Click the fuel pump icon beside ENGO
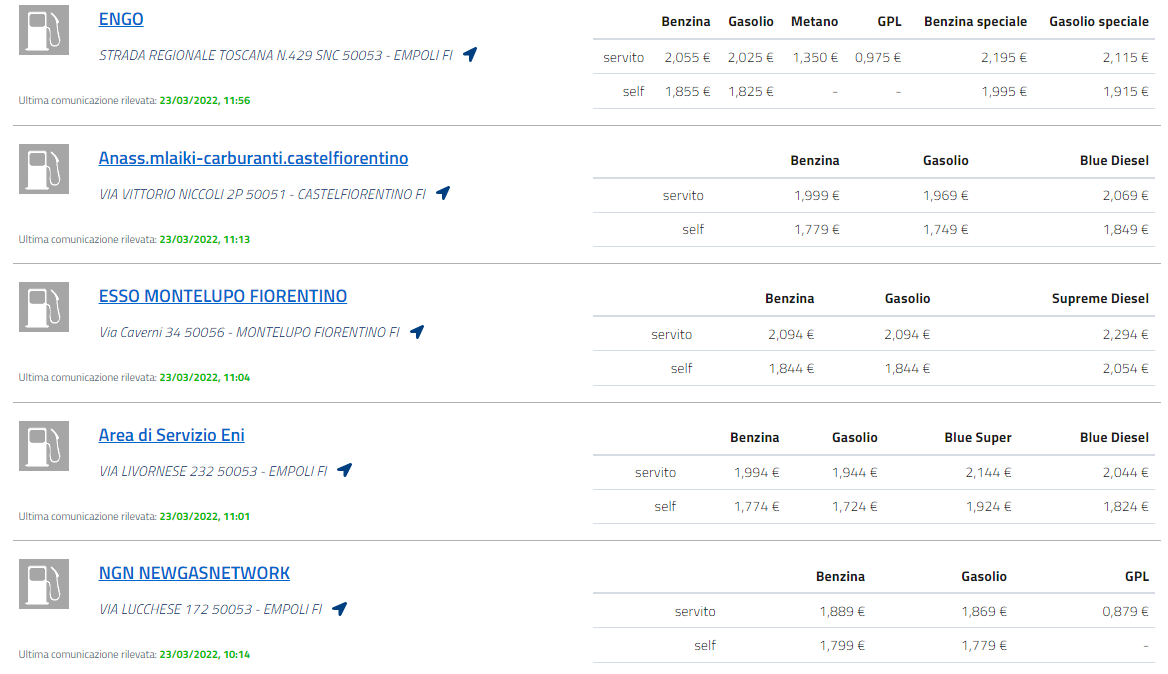 point(44,30)
